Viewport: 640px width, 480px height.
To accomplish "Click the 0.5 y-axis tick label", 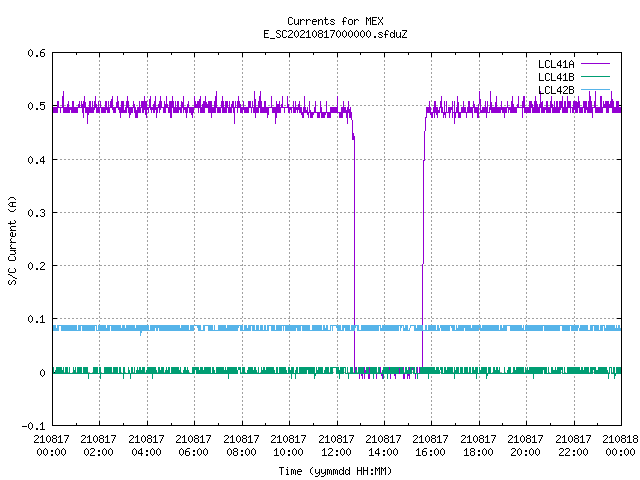I will click(36, 106).
